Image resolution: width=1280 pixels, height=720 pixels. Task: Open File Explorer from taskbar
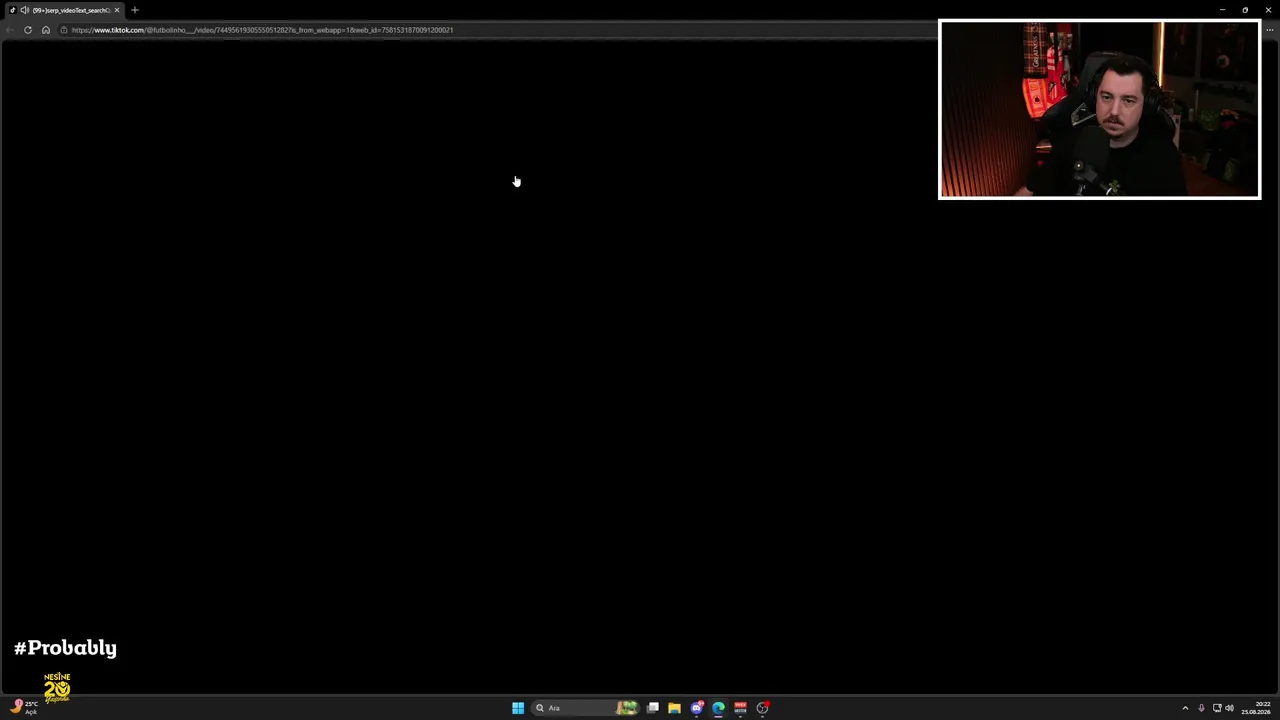click(675, 708)
